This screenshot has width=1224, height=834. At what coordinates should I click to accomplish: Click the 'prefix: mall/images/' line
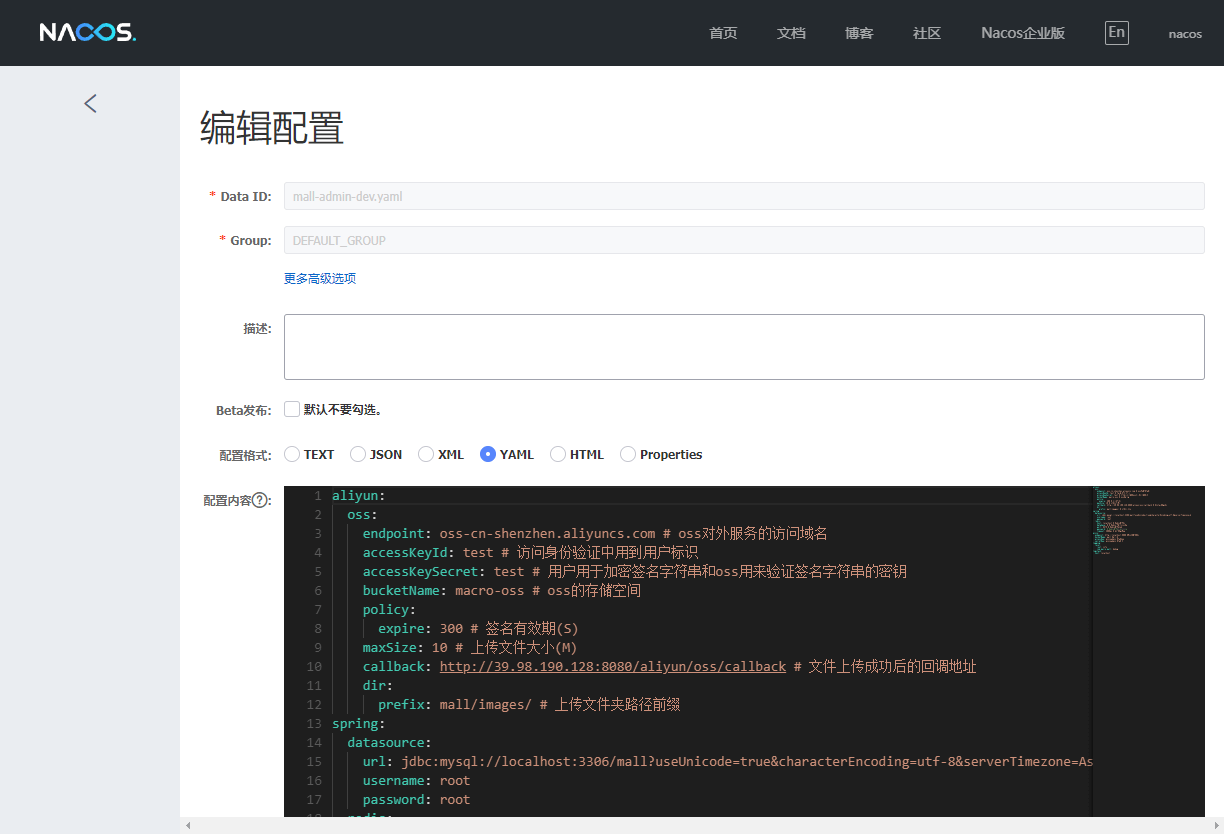(x=529, y=704)
